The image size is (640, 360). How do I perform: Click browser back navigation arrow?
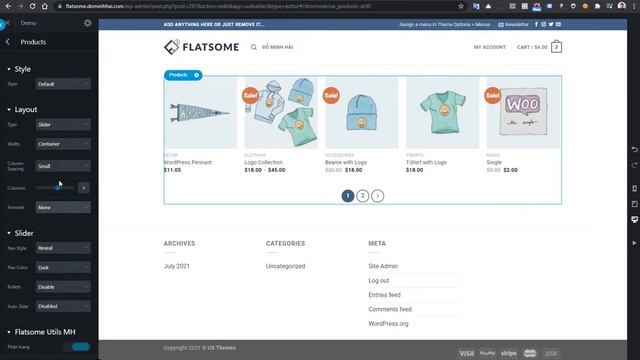tap(8, 6)
